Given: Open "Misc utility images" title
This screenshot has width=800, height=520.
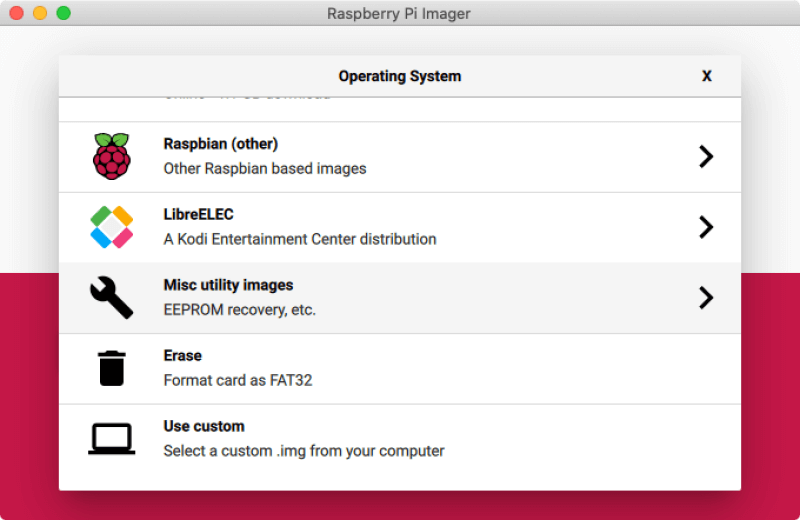Looking at the screenshot, I should coord(228,285).
